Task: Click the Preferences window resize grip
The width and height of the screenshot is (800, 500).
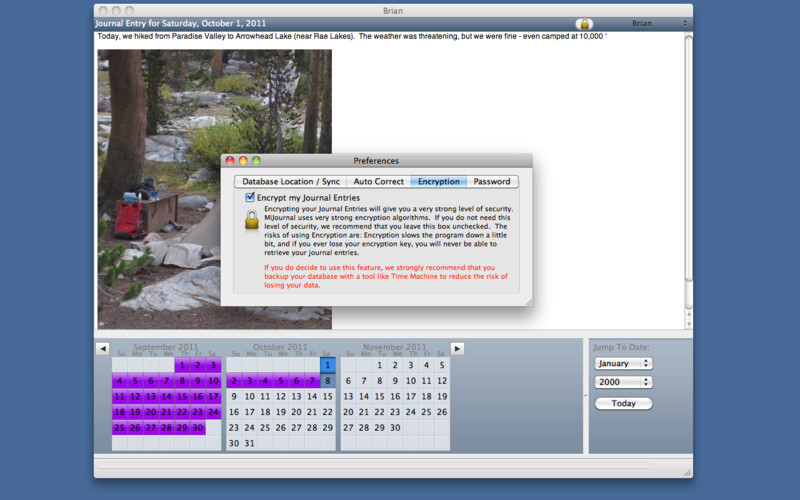Action: pyautogui.click(x=526, y=300)
